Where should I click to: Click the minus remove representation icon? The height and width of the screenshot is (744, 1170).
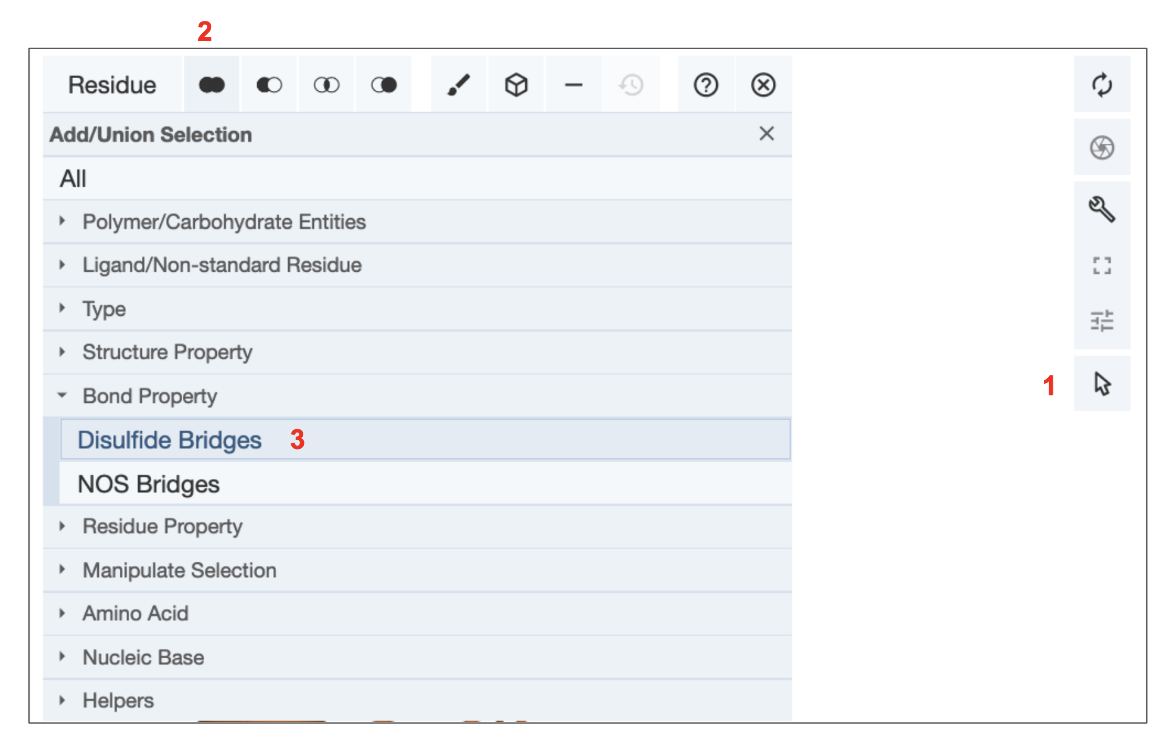[x=573, y=86]
